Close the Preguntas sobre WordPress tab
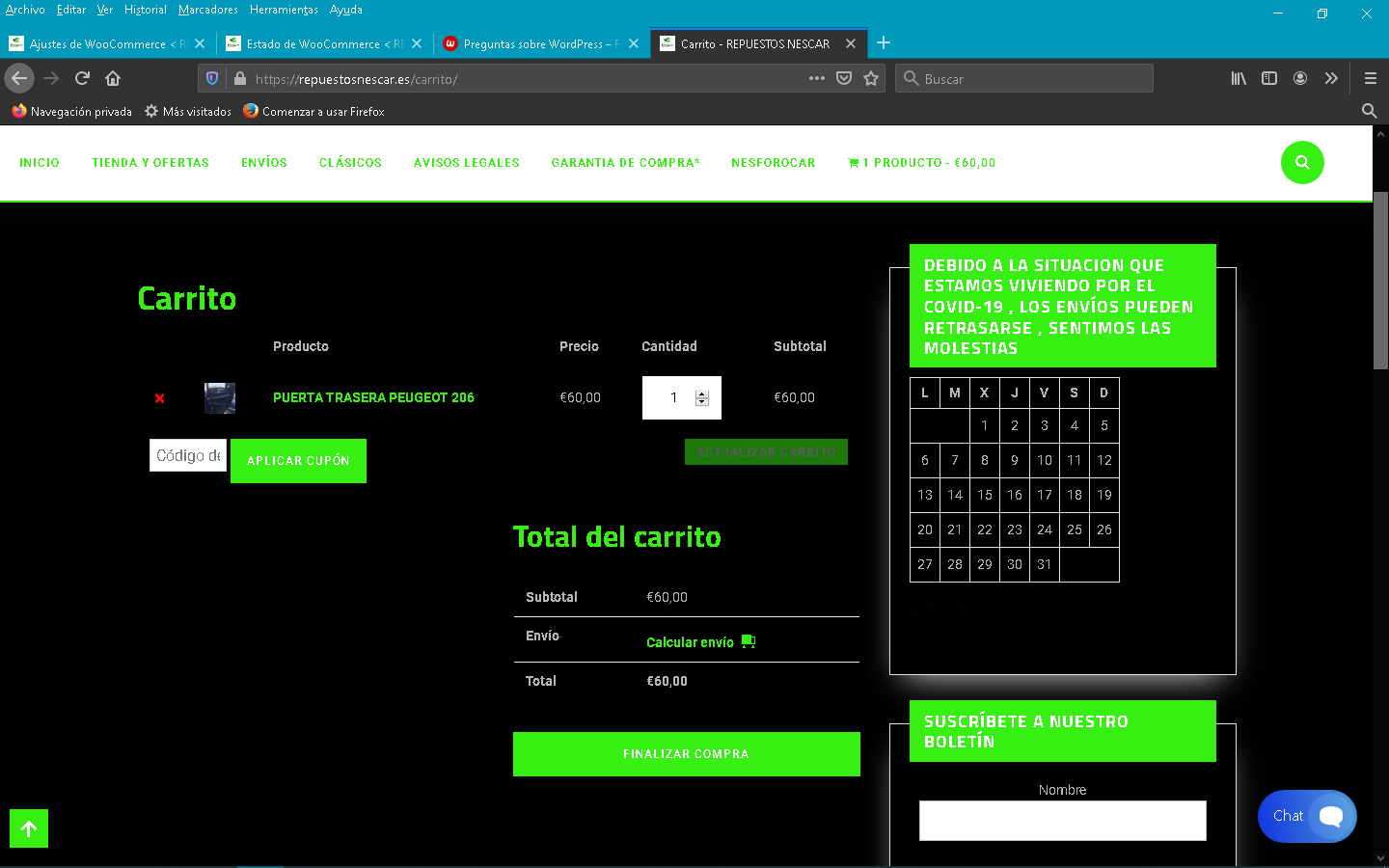Viewport: 1389px width, 868px height. point(634,43)
